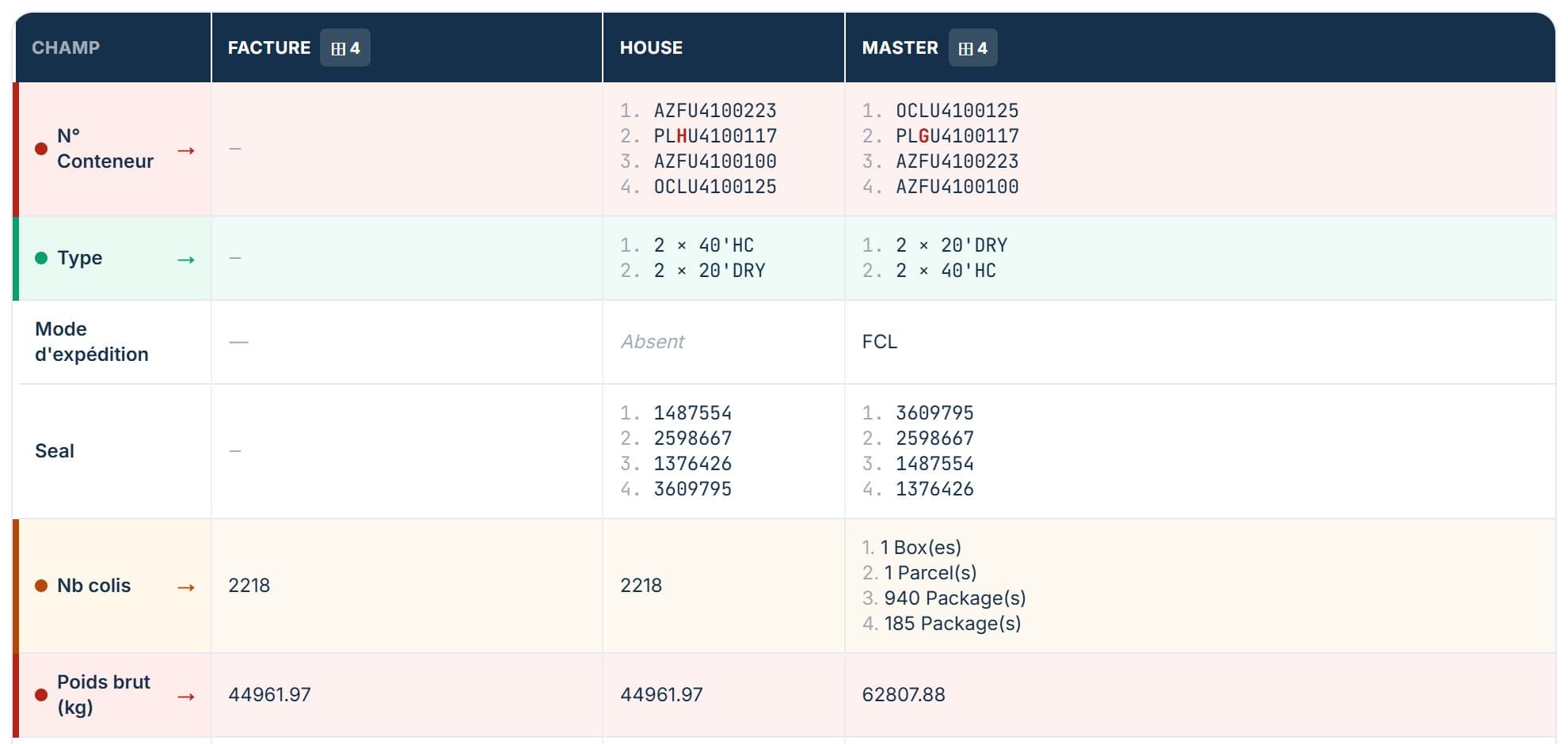
Task: Select seal 3609795 in the MASTER column
Action: coord(935,413)
